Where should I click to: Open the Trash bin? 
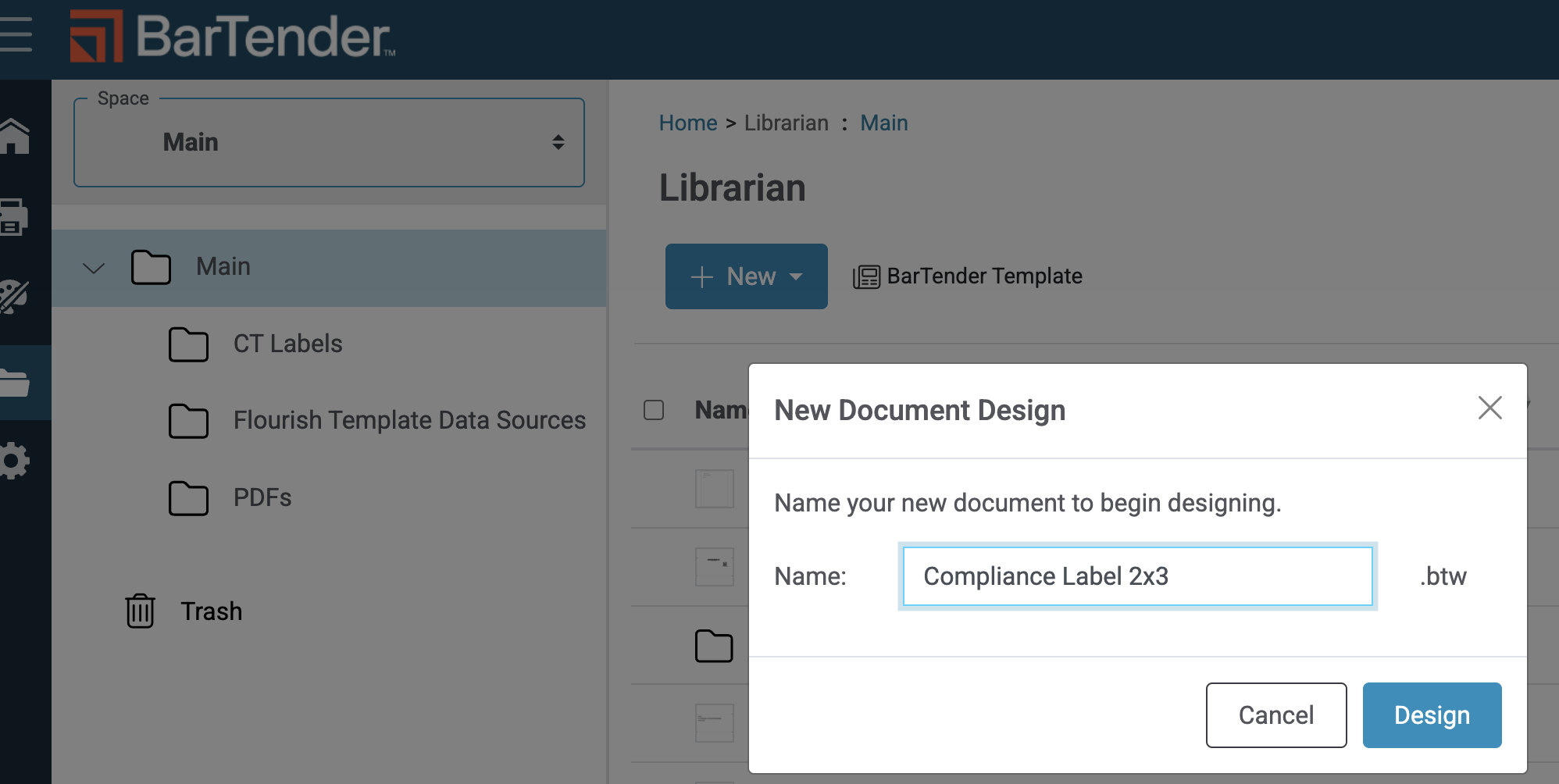click(184, 611)
